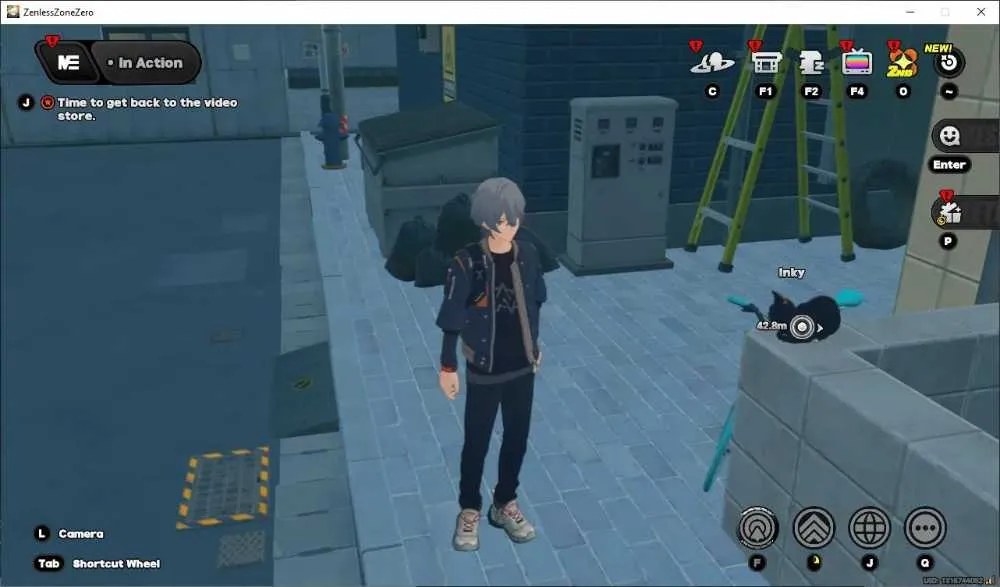This screenshot has height=587, width=1000.
Task: Click the 42.8m tracking target marker
Action: pos(802,327)
